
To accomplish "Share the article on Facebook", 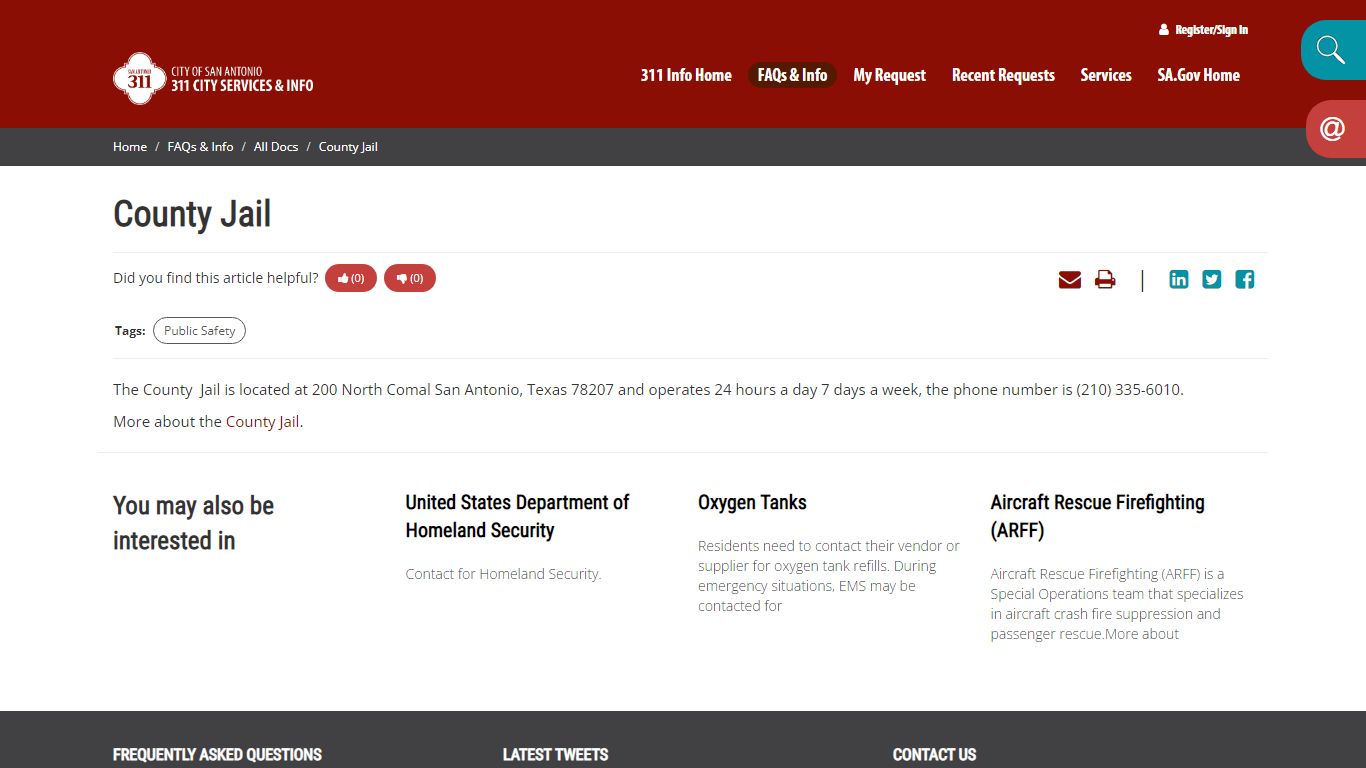I will 1245,280.
